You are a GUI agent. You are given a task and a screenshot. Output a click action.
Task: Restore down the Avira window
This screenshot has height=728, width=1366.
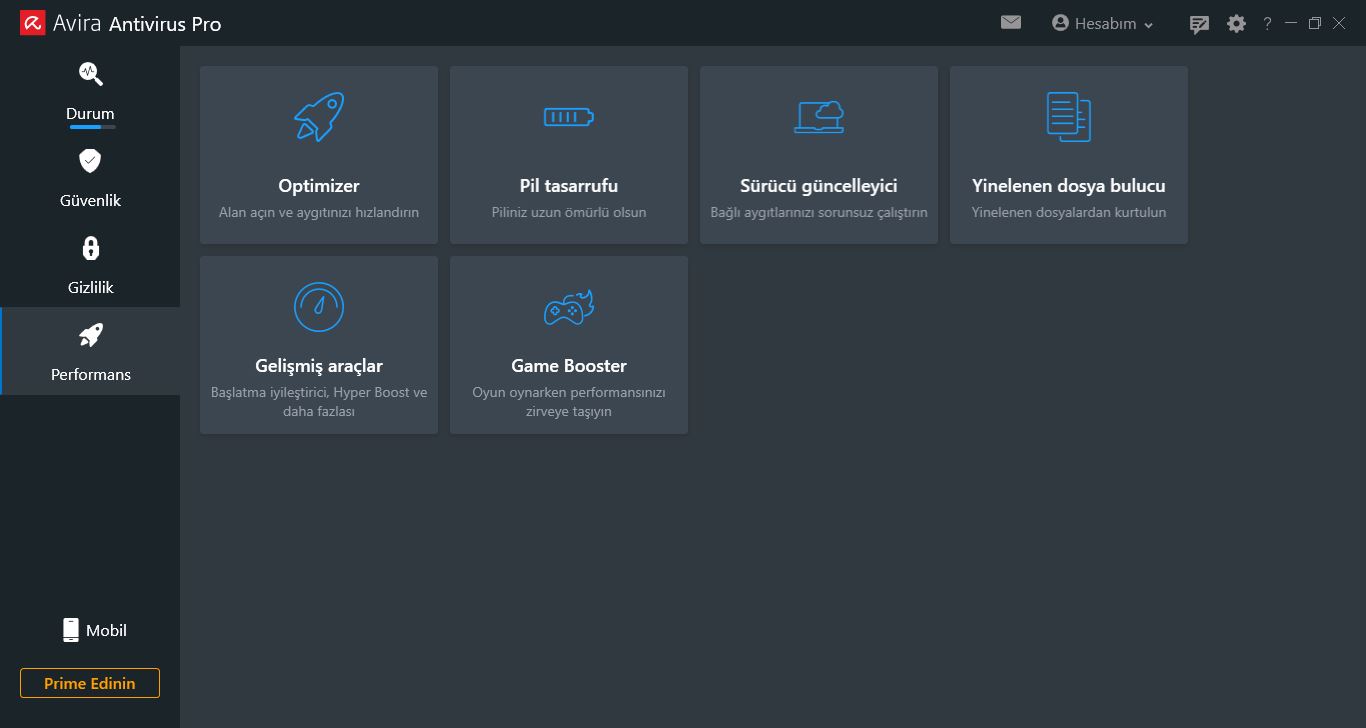(x=1315, y=23)
